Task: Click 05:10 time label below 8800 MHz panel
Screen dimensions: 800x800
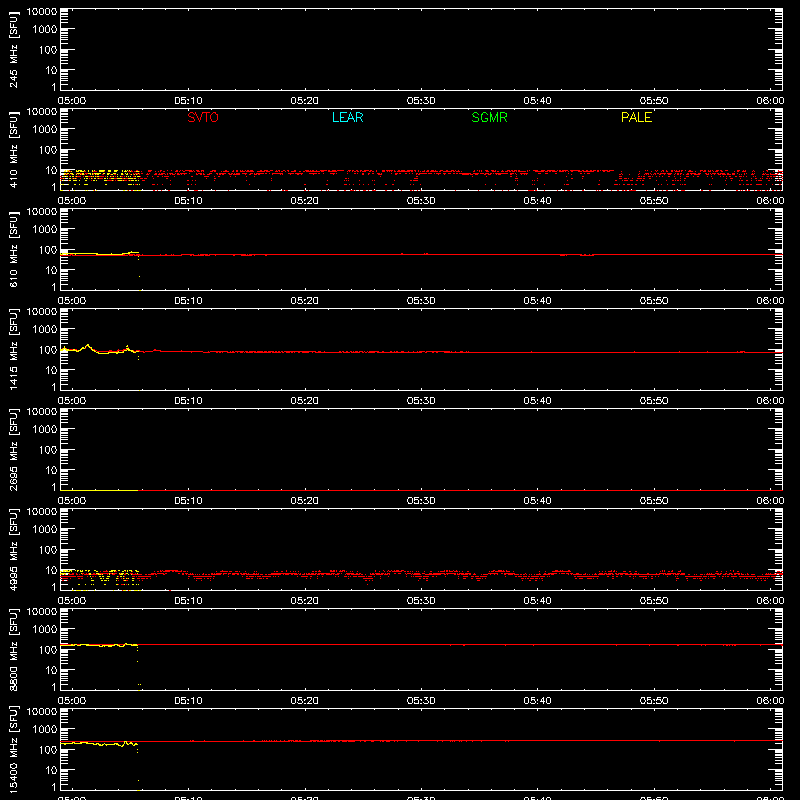Action: point(188,701)
